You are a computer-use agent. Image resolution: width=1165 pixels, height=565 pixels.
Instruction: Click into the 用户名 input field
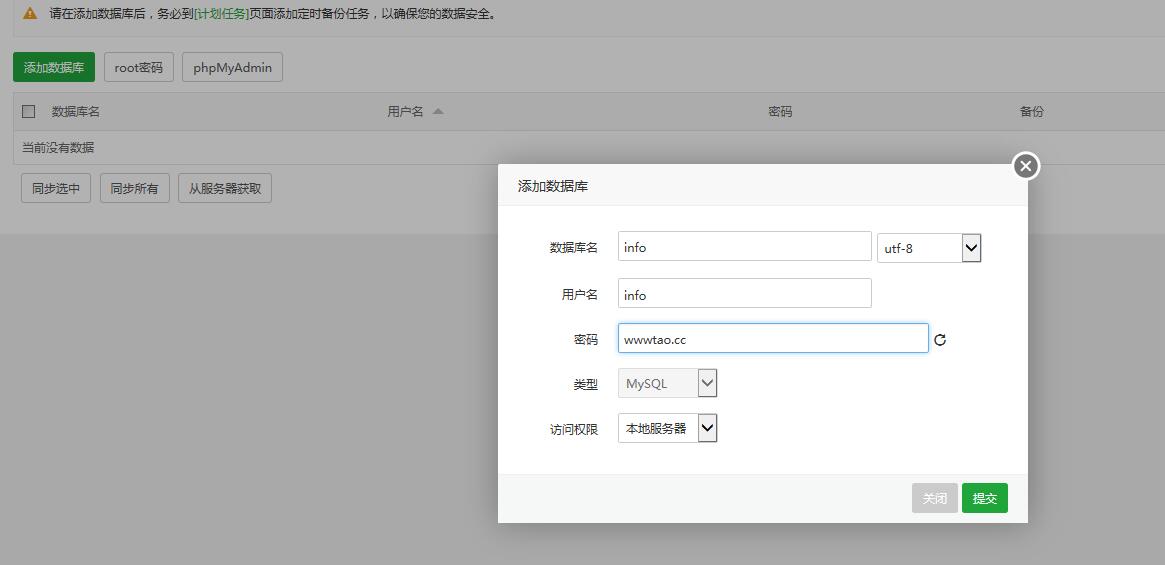pyautogui.click(x=744, y=294)
